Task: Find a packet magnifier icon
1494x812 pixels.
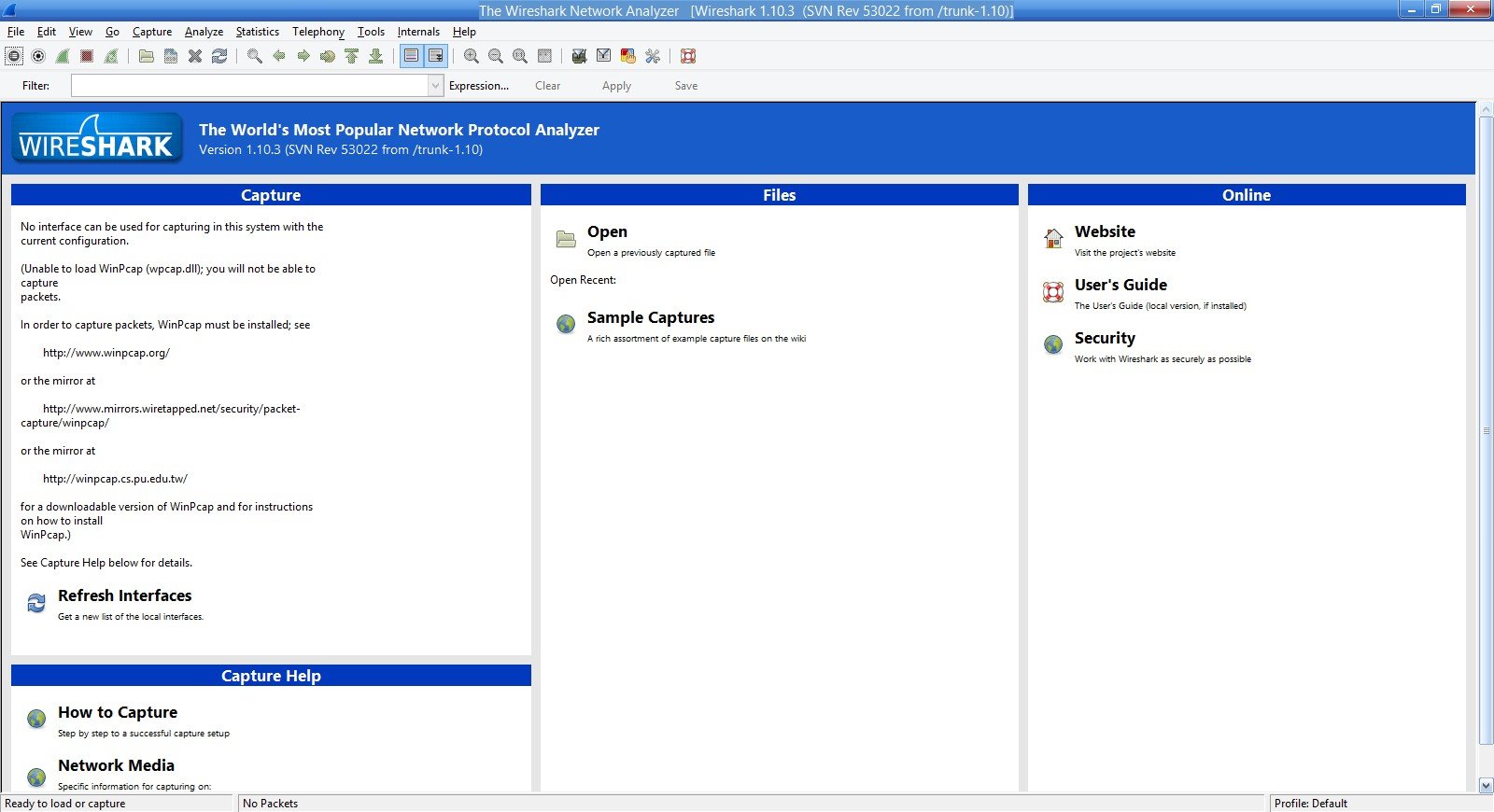Action: [x=255, y=56]
